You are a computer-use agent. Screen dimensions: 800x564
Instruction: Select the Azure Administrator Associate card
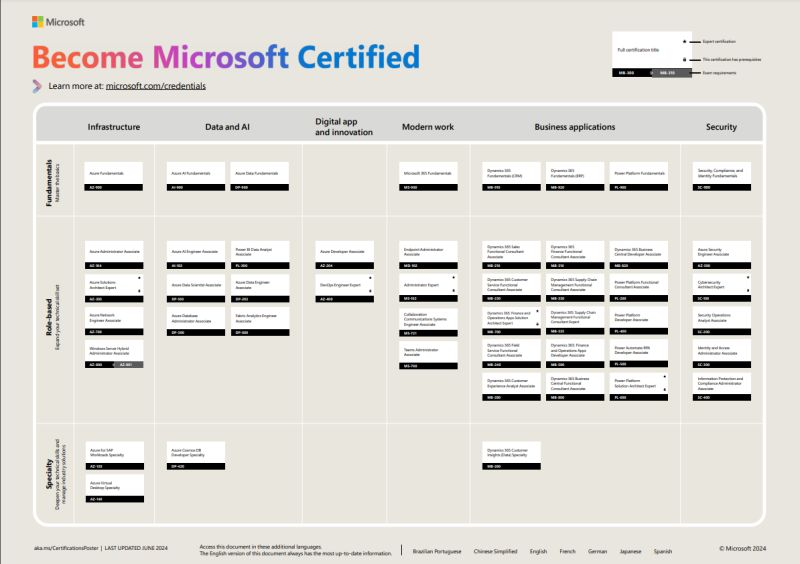pos(114,255)
